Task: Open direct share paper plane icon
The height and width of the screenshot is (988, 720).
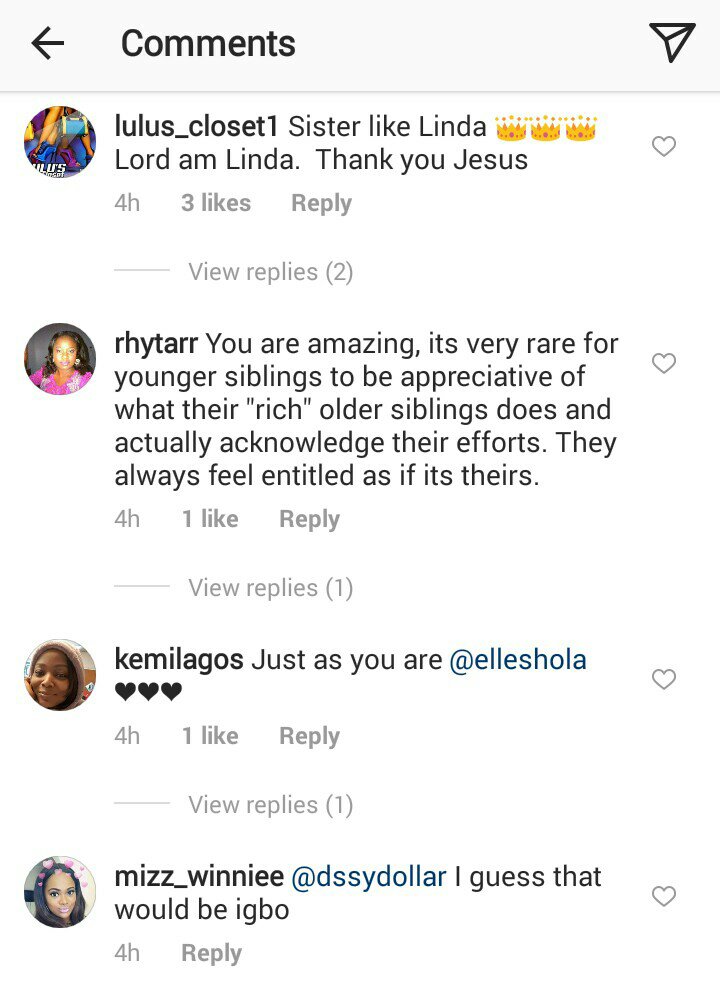Action: [672, 43]
